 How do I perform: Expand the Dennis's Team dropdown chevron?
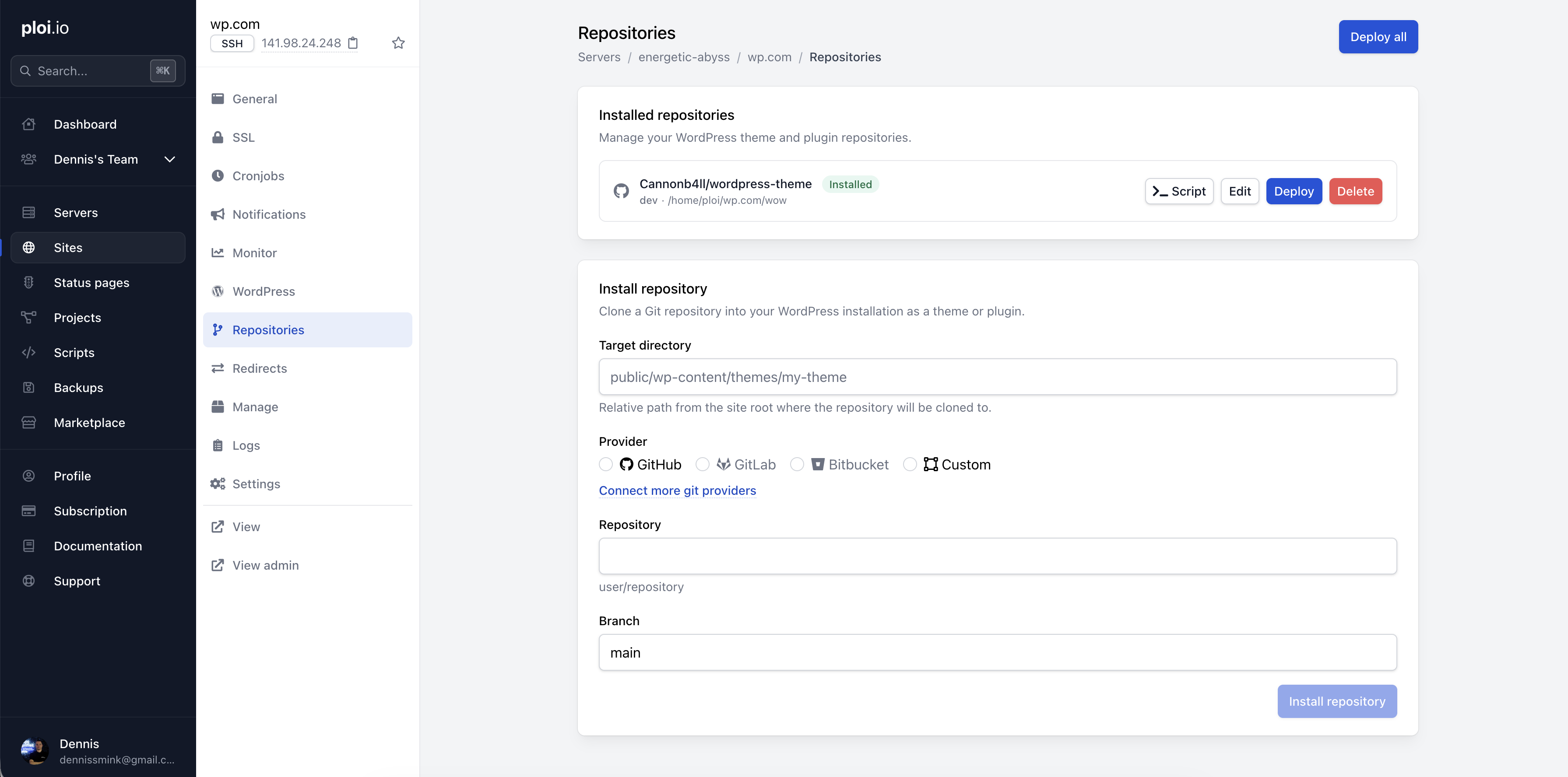170,159
